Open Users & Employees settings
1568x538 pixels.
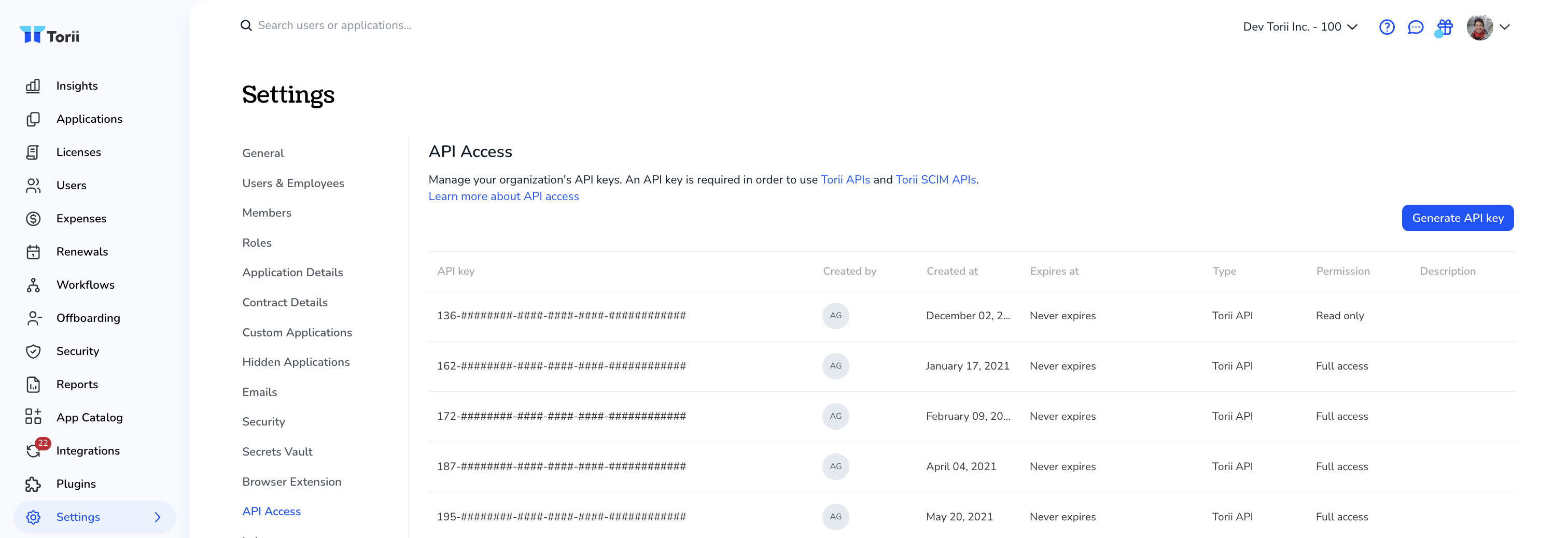(293, 183)
